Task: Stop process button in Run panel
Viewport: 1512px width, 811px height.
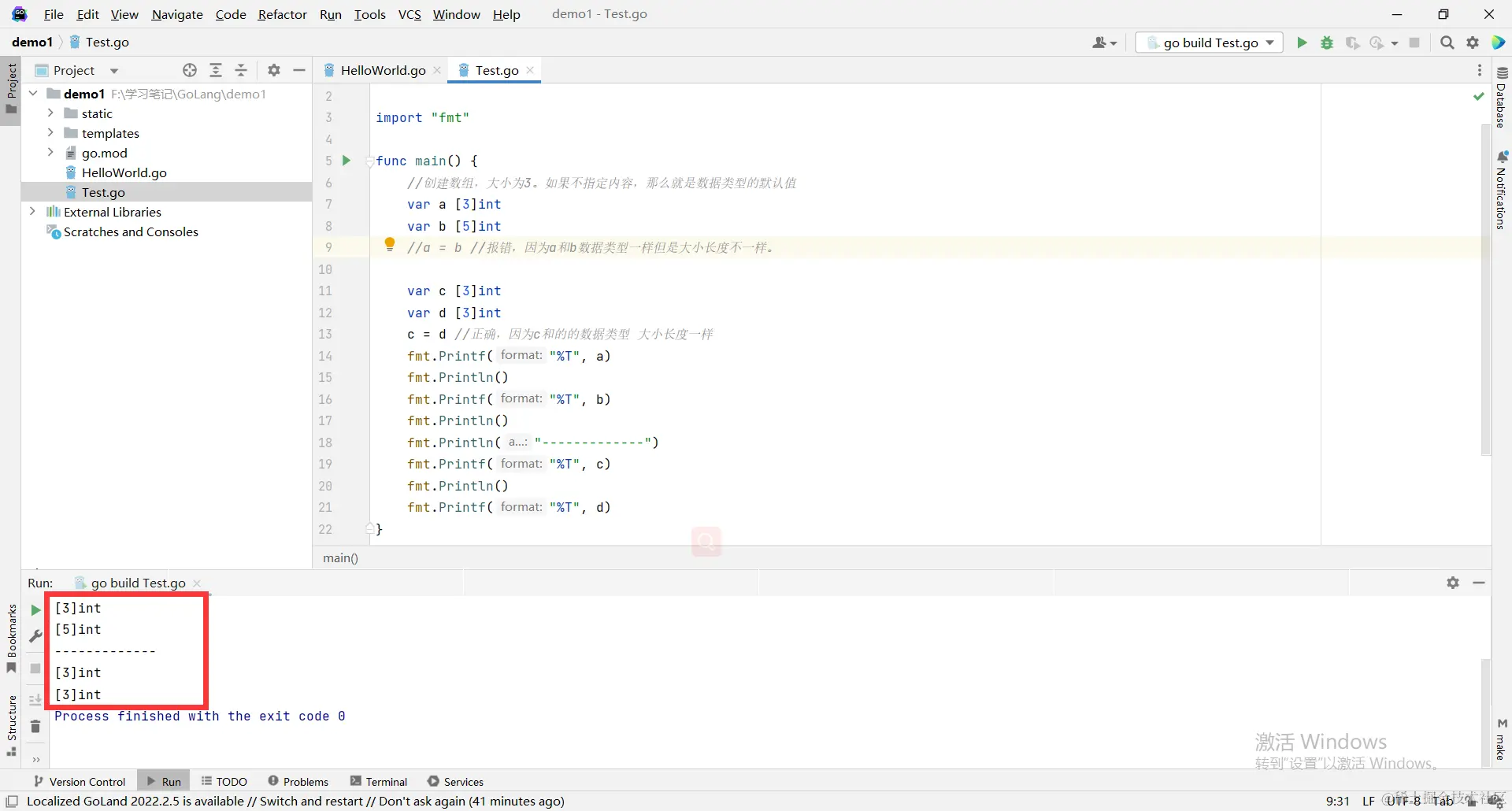Action: 35,668
